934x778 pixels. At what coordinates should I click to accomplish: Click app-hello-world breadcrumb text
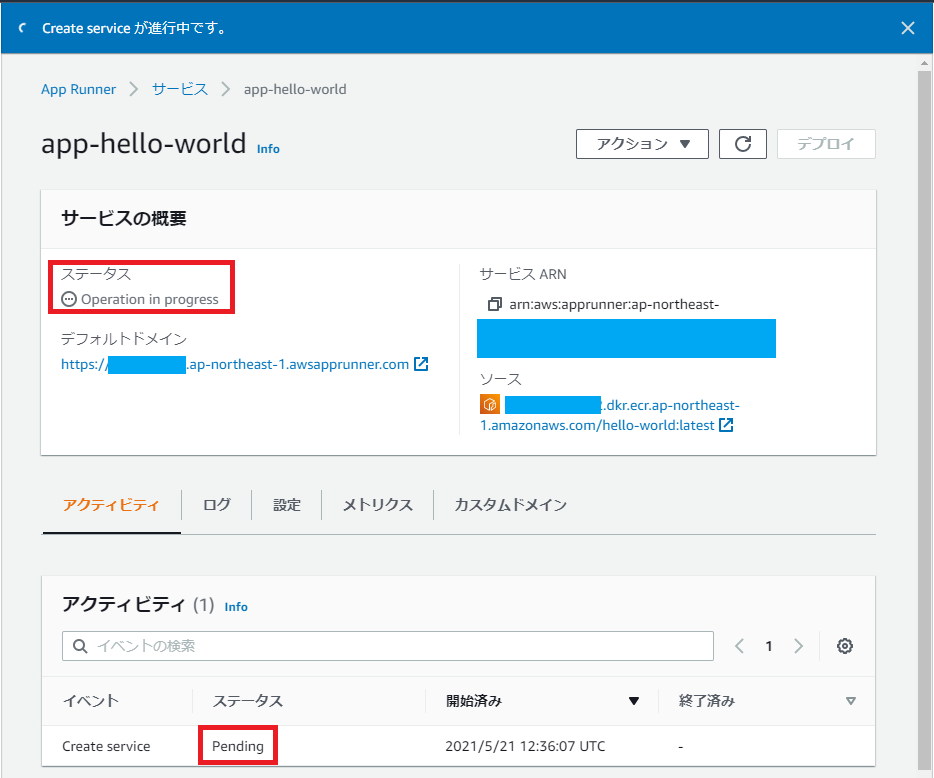[x=295, y=89]
